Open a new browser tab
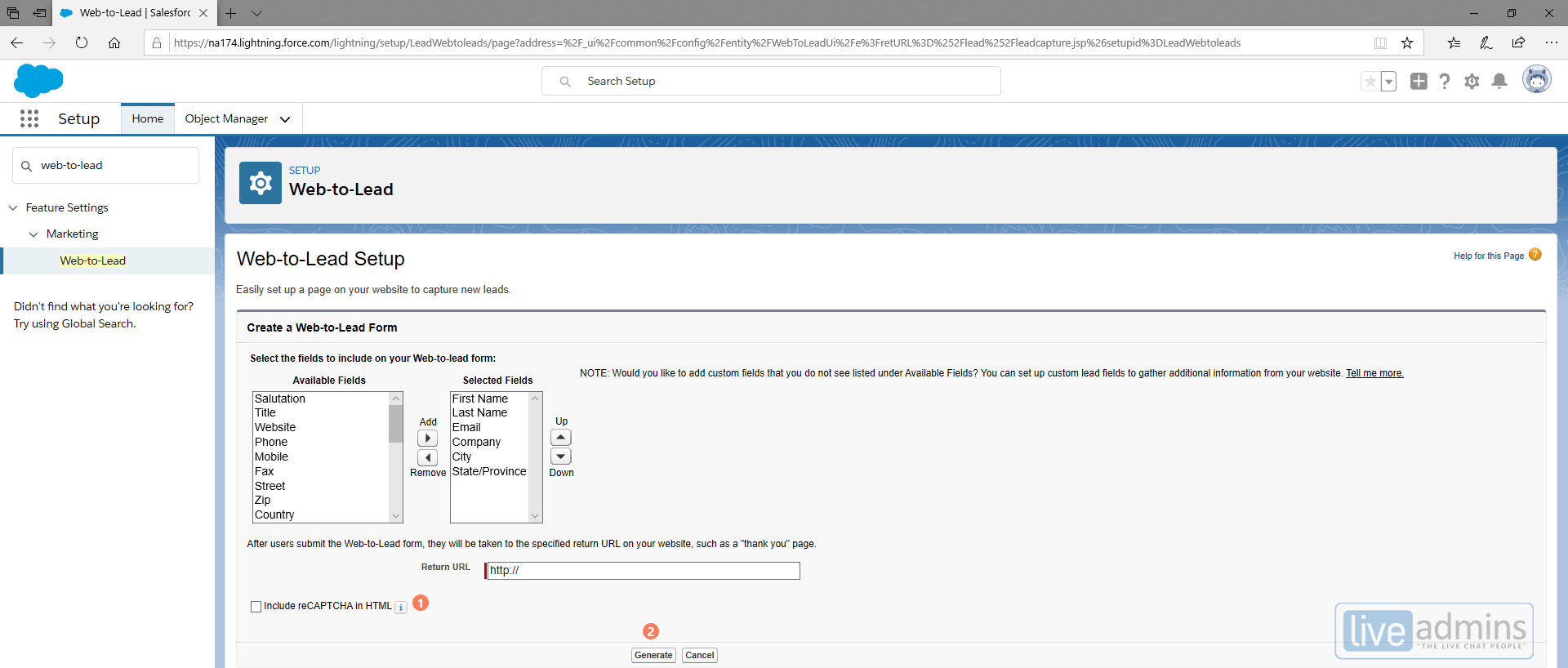This screenshot has height=668, width=1568. pos(231,13)
